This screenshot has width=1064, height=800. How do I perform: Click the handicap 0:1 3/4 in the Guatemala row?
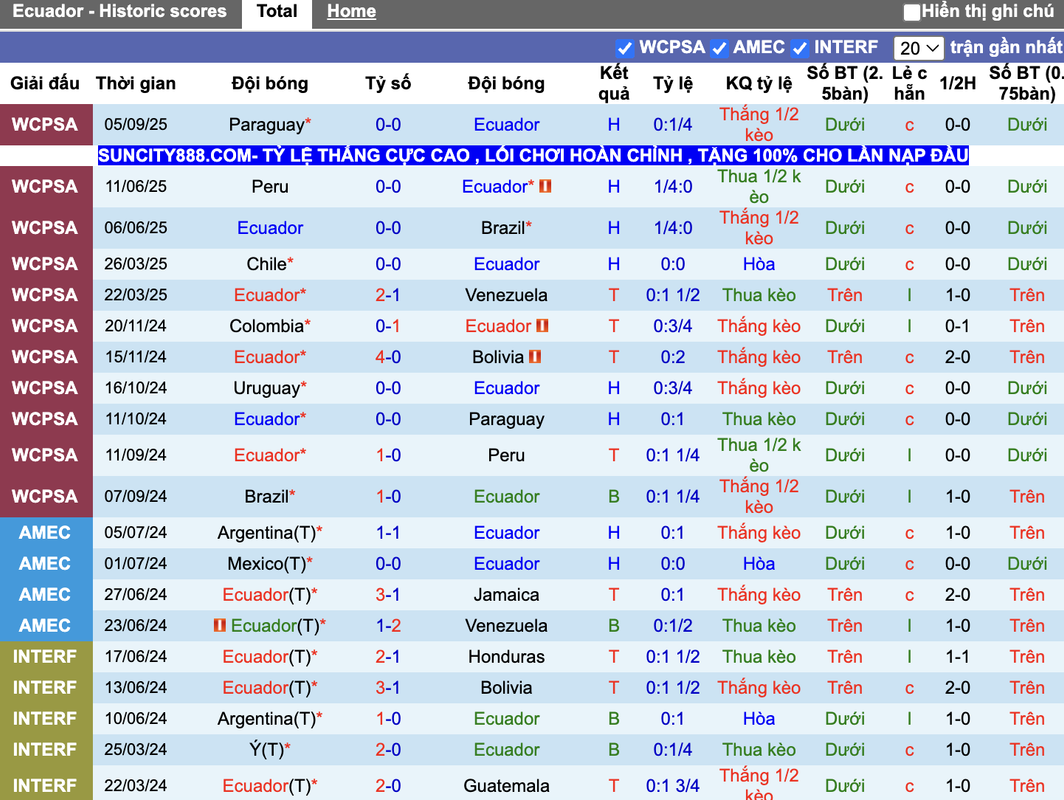[x=672, y=786]
